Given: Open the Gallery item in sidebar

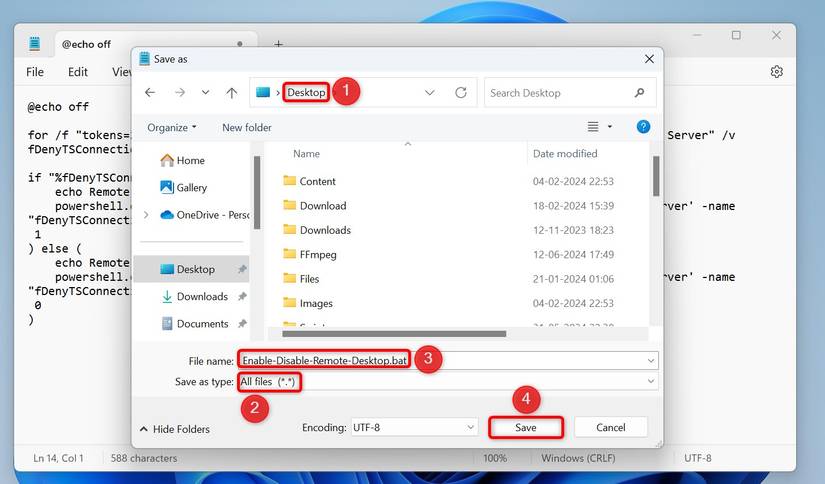Looking at the screenshot, I should [191, 187].
